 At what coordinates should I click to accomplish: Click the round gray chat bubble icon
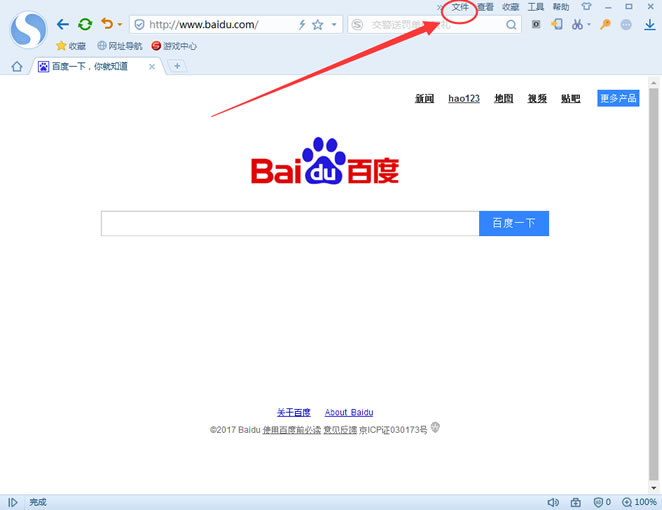pos(626,25)
